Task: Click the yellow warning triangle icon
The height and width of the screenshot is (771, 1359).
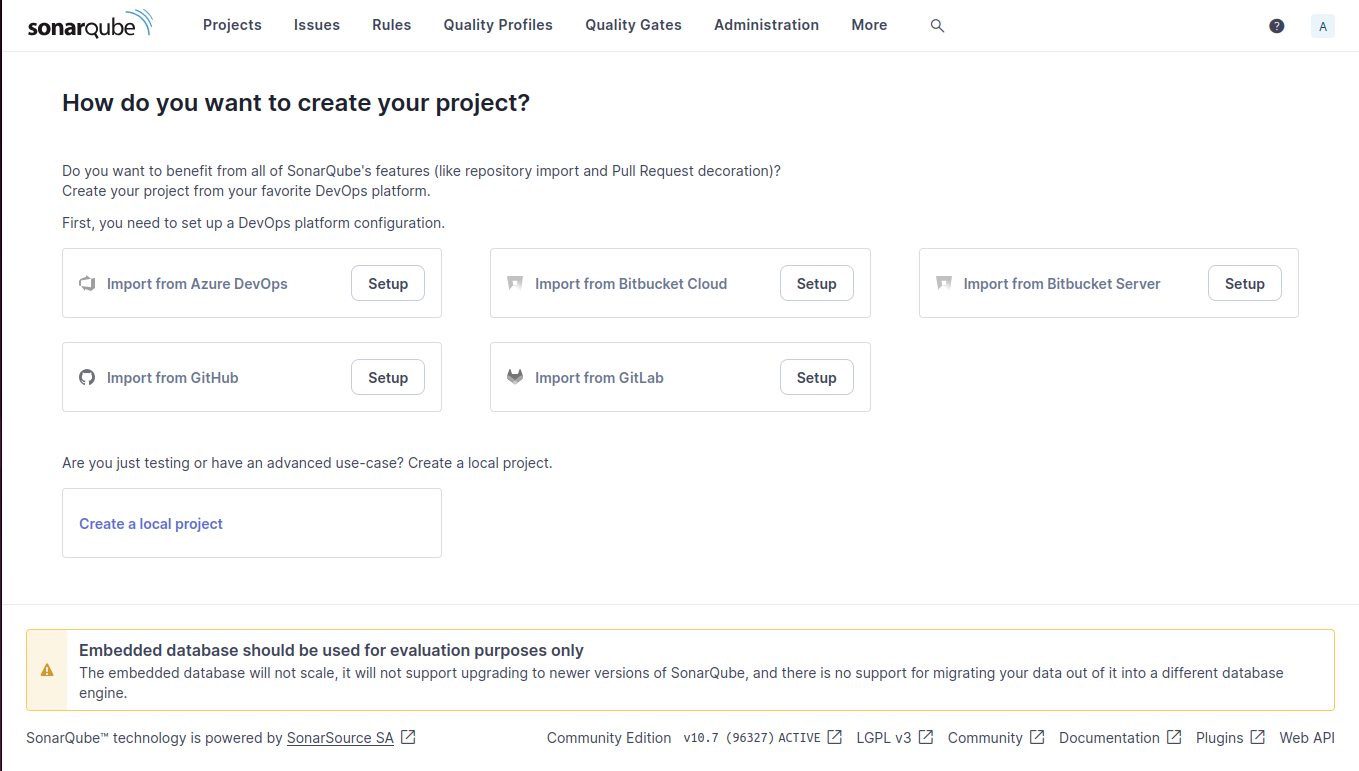Action: tap(47, 670)
